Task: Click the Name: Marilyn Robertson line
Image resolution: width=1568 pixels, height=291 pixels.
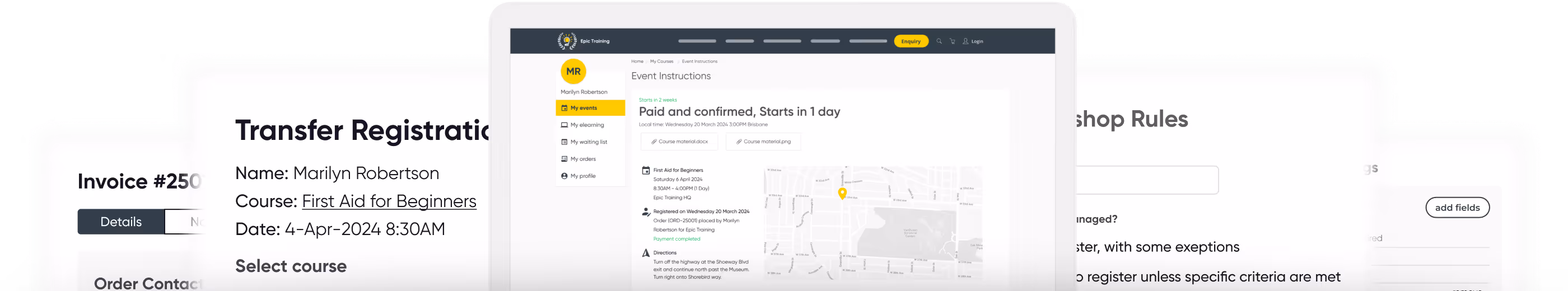Action: (337, 173)
